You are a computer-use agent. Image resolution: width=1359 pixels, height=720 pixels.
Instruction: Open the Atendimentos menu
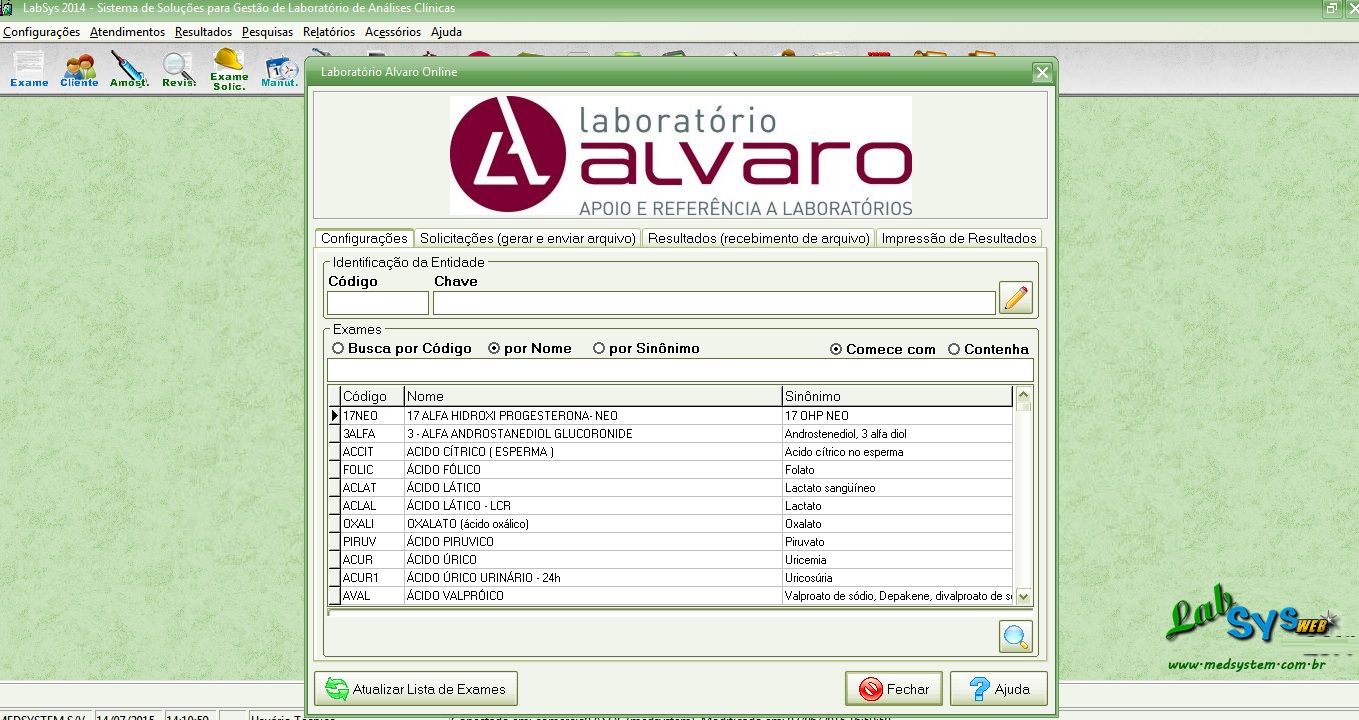click(x=127, y=32)
